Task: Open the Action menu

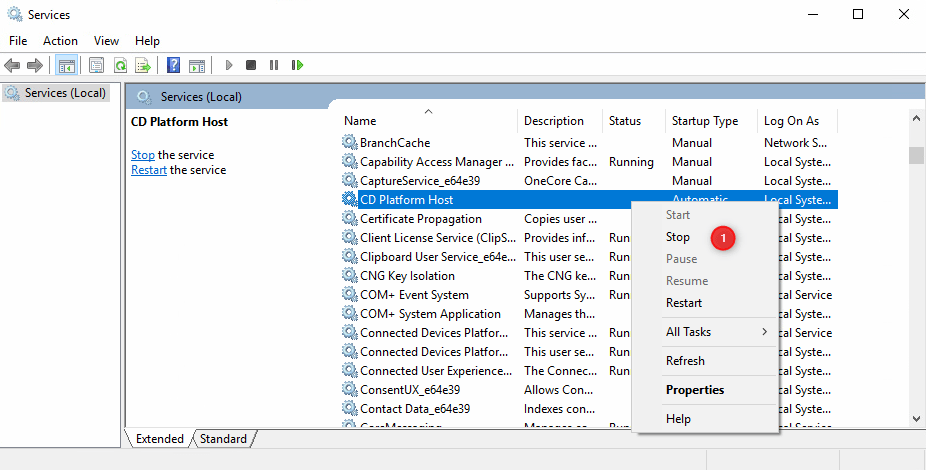Action: point(60,41)
